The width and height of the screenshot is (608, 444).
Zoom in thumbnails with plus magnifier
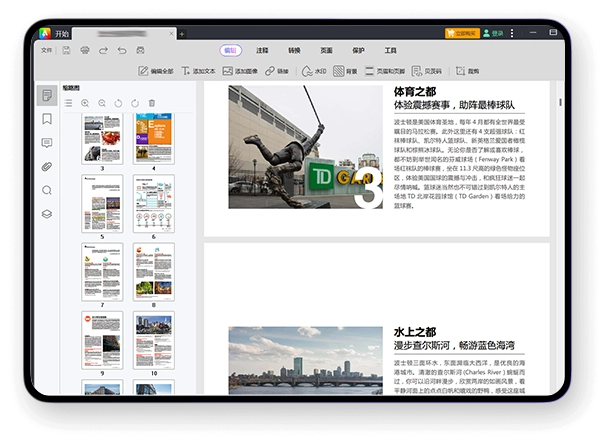click(85, 103)
